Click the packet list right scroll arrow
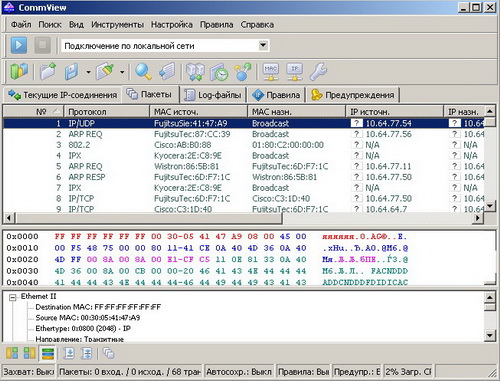500x381 pixels. (x=478, y=218)
